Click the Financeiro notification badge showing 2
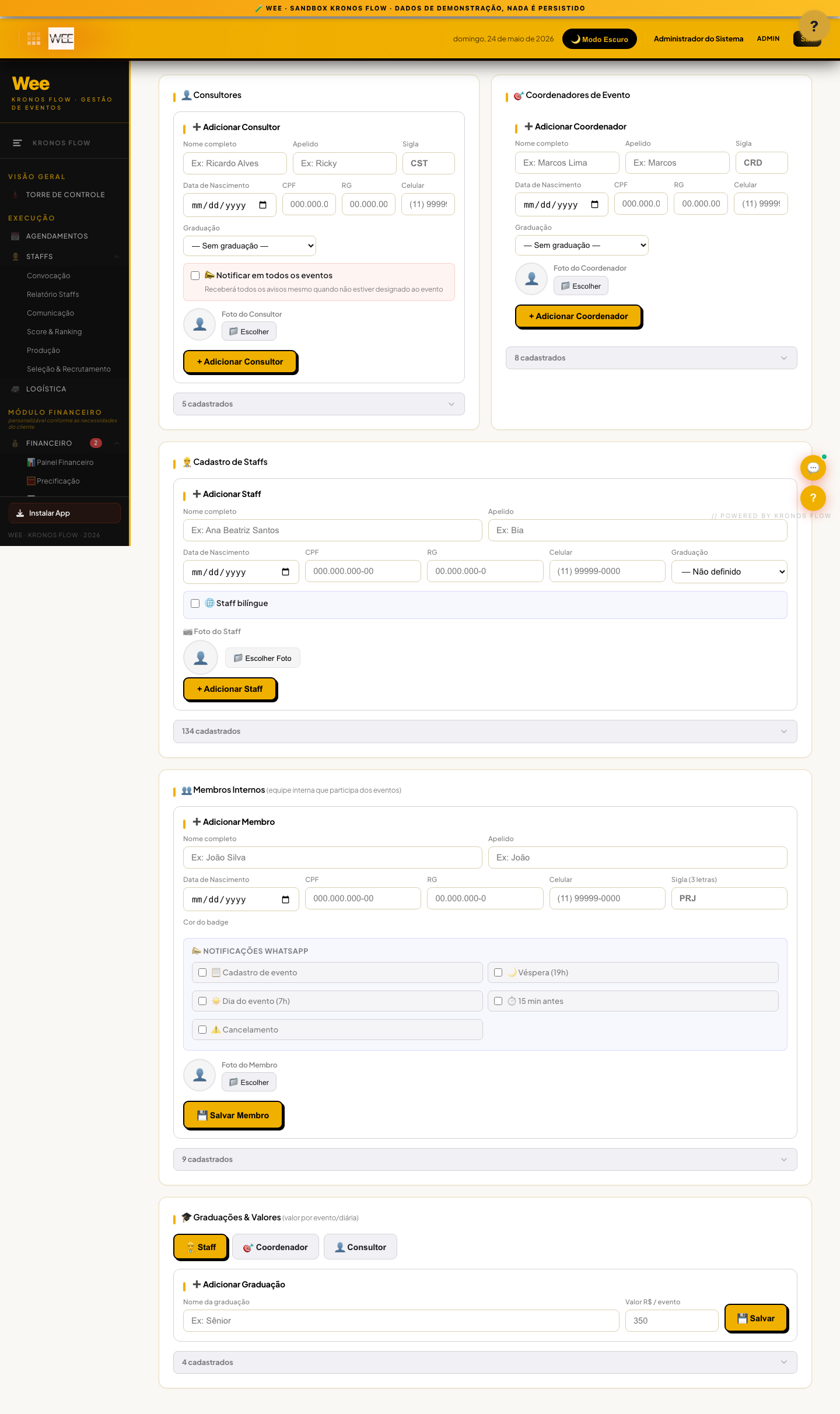The image size is (840, 1414). click(x=96, y=443)
